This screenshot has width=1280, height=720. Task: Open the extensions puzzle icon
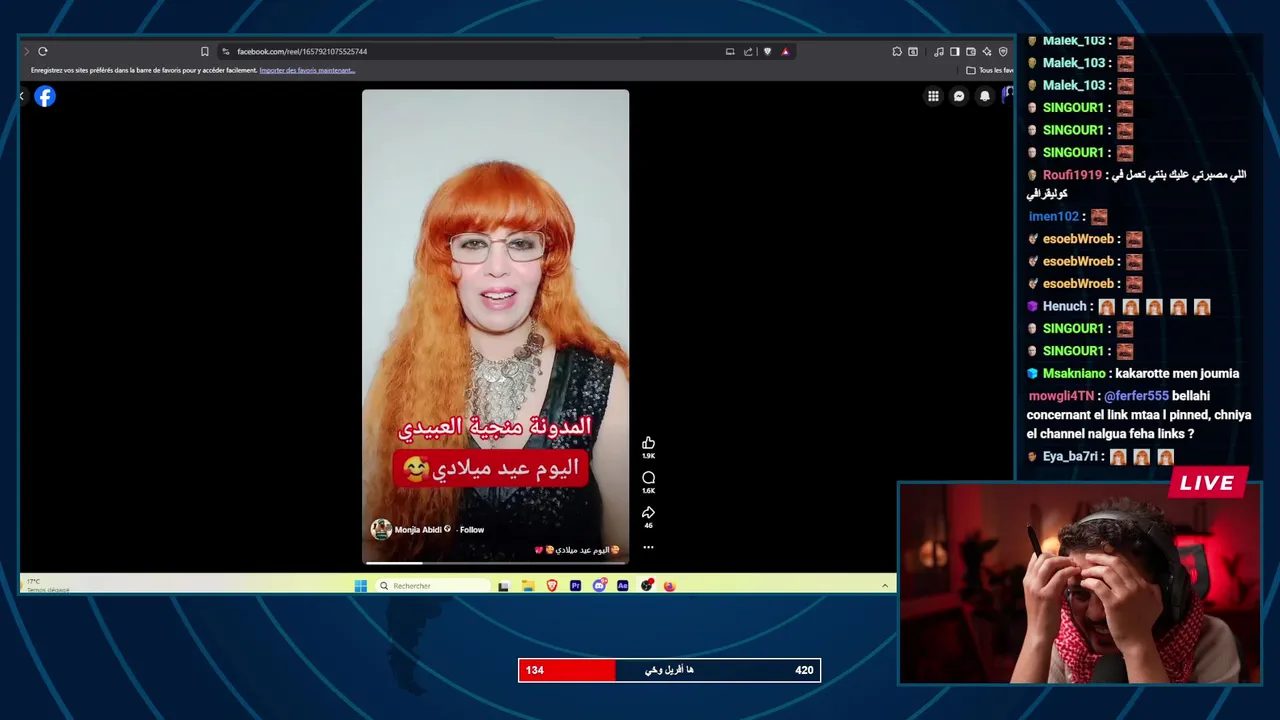(x=897, y=51)
